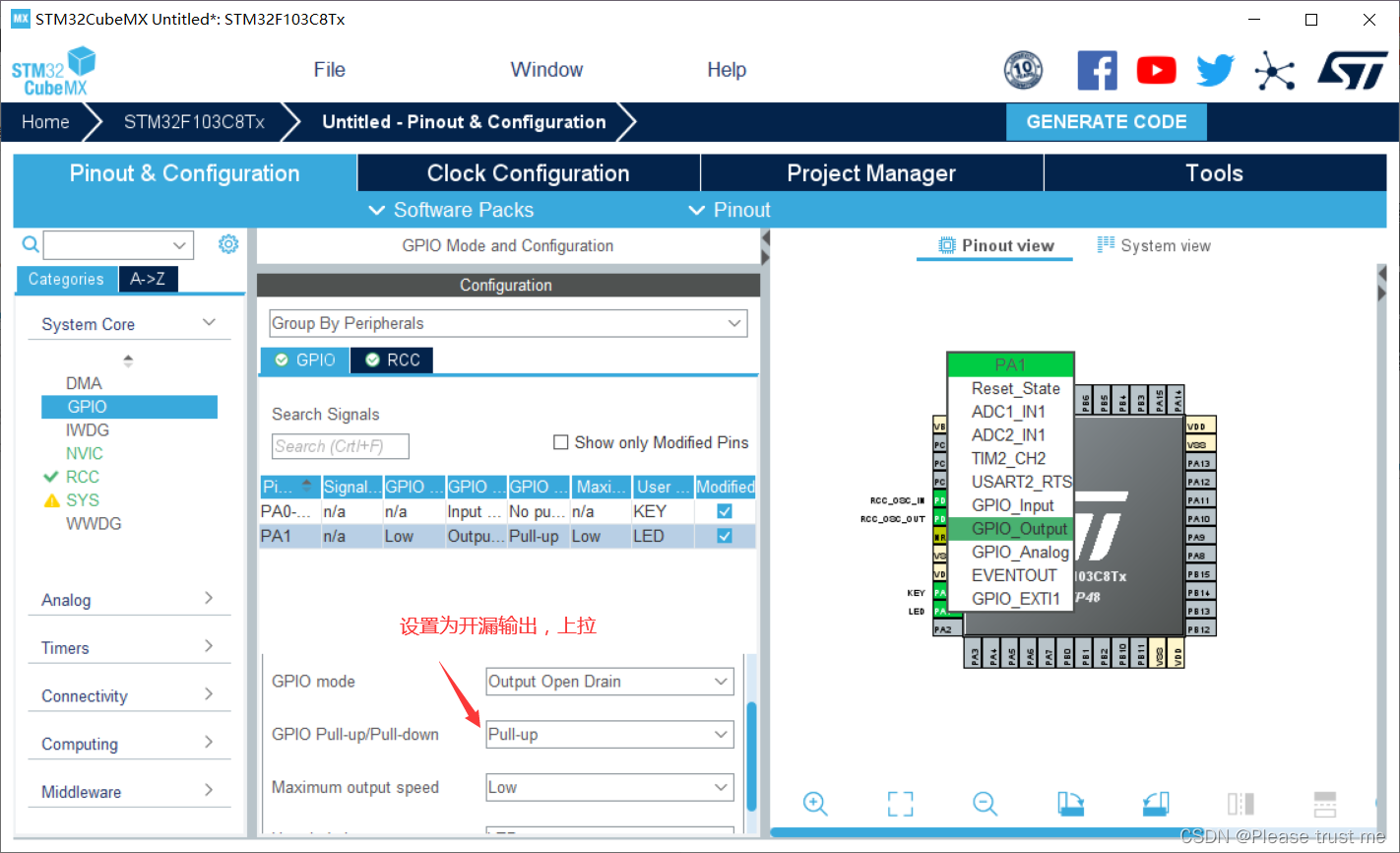Switch to the A->Z tab
Screen dimensions: 1400x853
click(x=148, y=280)
